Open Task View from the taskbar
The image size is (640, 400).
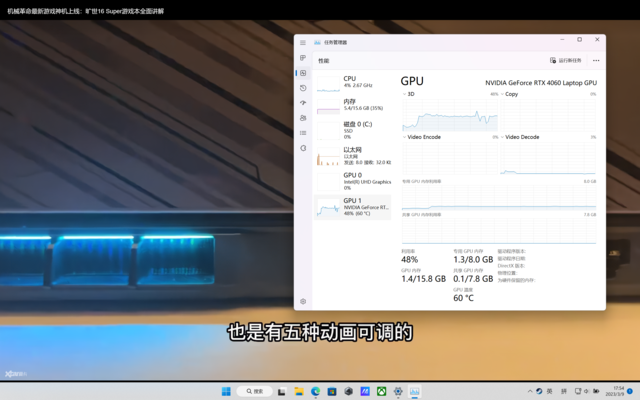click(282, 391)
